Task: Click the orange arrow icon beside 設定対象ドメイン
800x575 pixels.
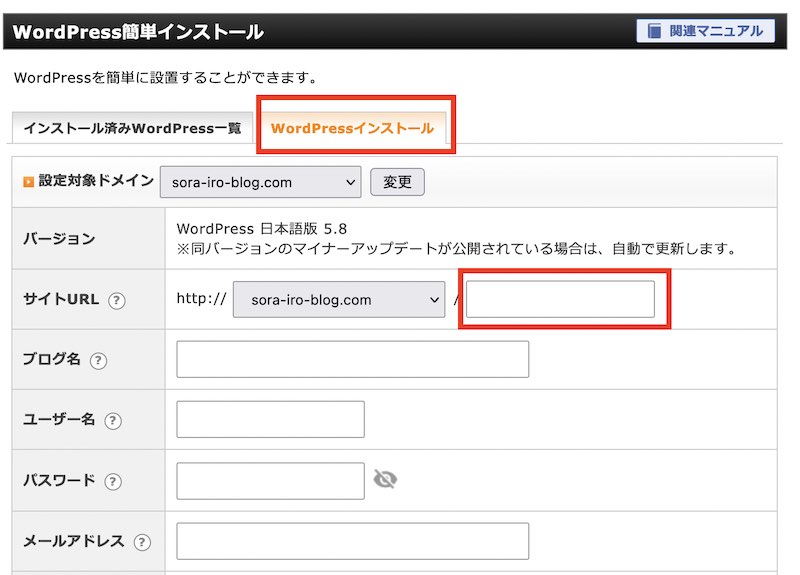Action: click(29, 182)
